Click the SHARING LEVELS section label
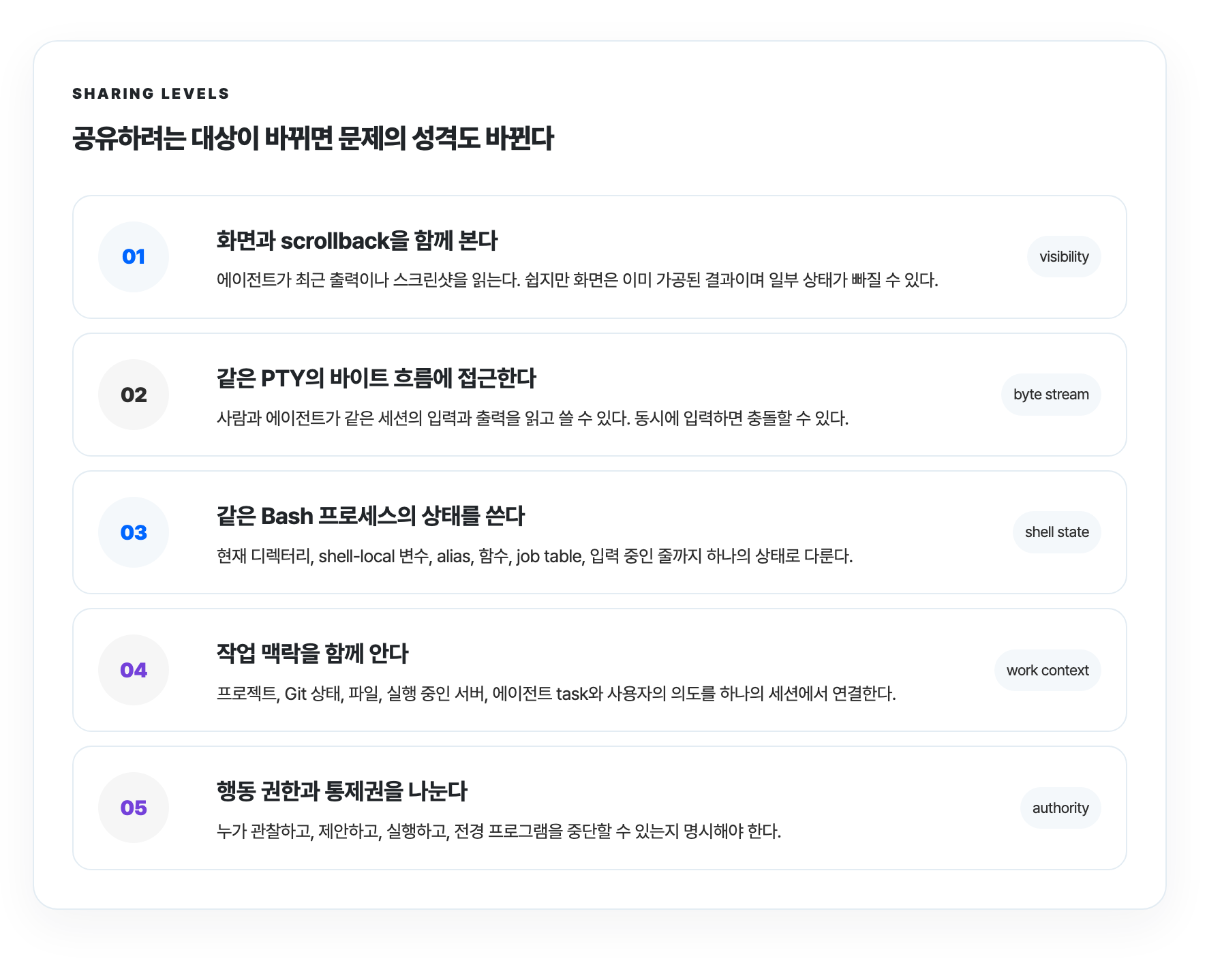1222x980 pixels. click(x=151, y=93)
